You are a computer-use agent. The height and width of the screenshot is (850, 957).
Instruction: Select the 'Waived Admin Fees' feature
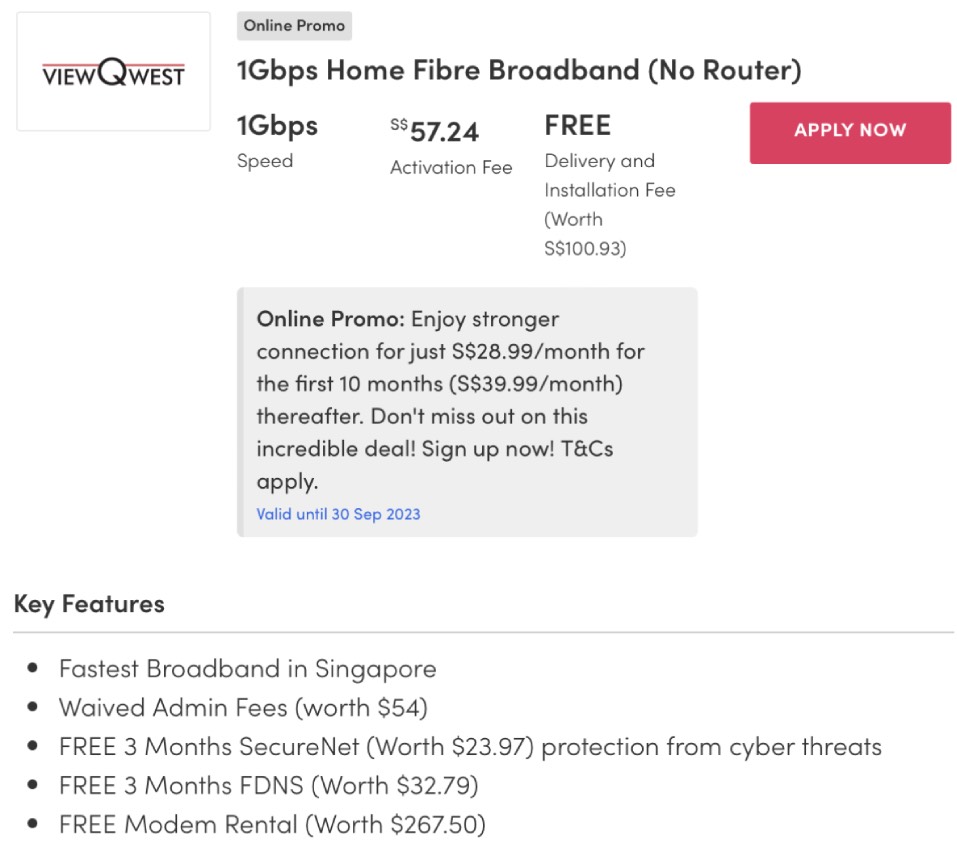(243, 708)
